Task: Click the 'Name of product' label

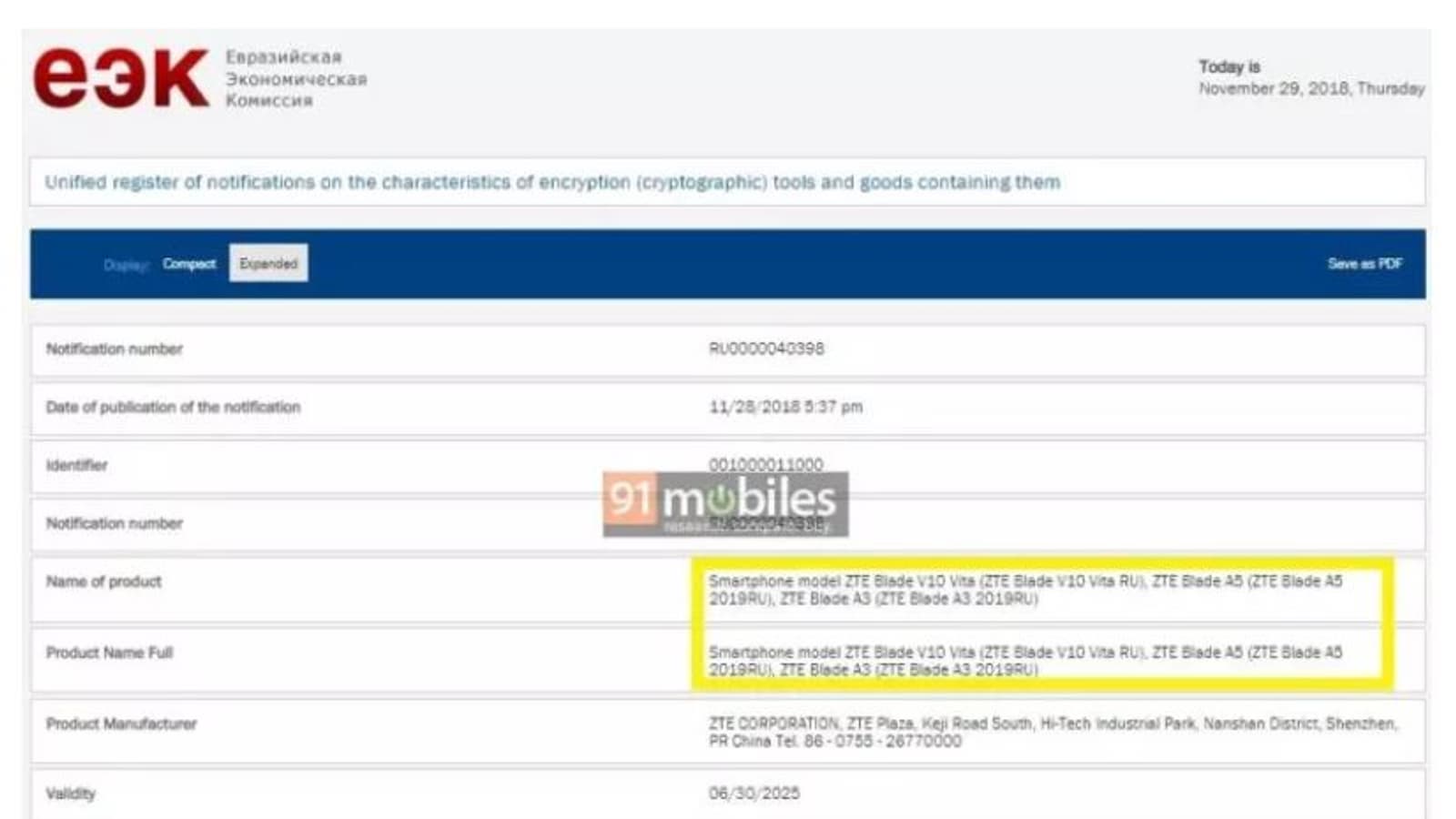Action: (104, 581)
